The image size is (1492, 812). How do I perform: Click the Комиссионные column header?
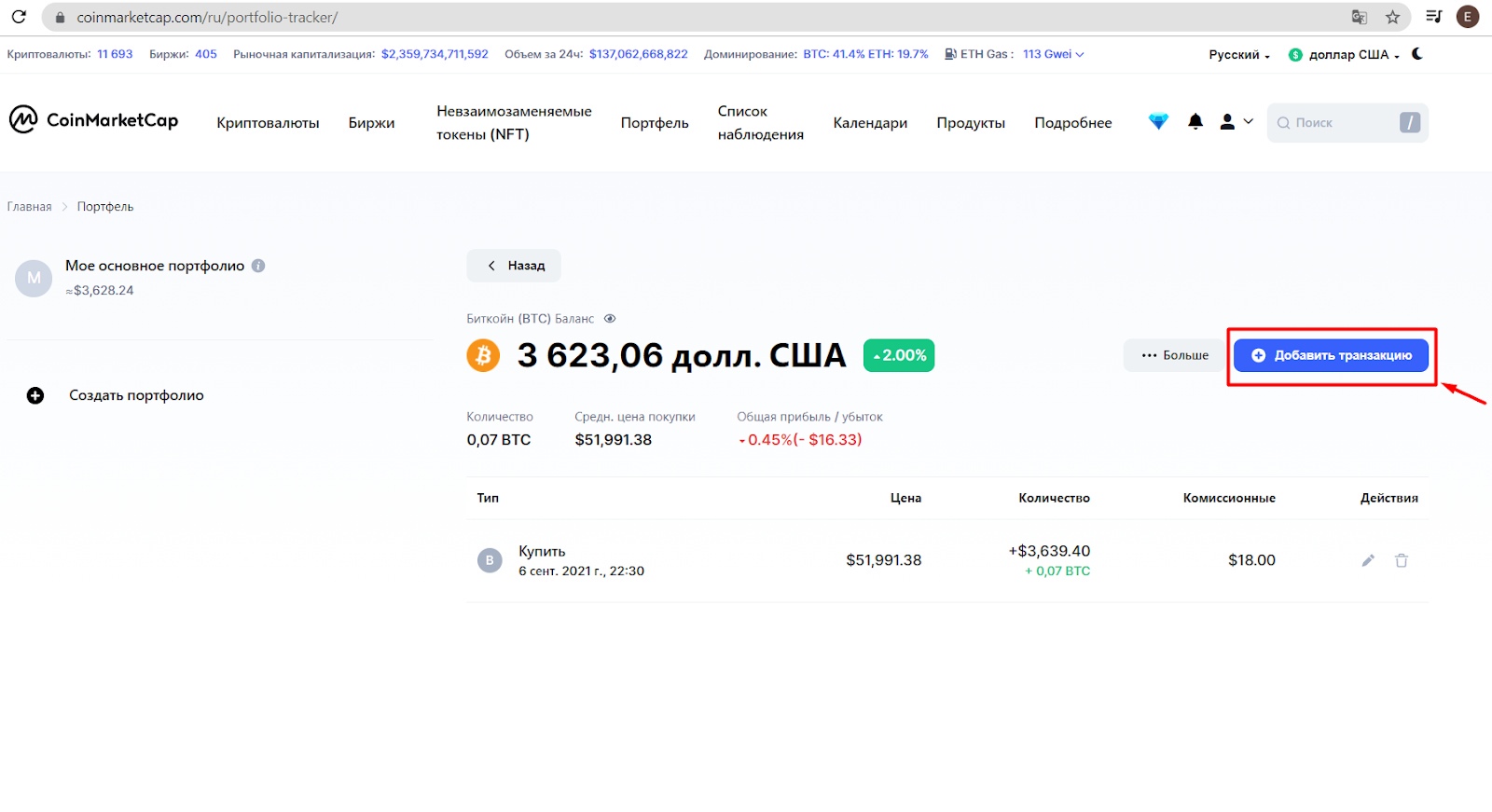1229,498
